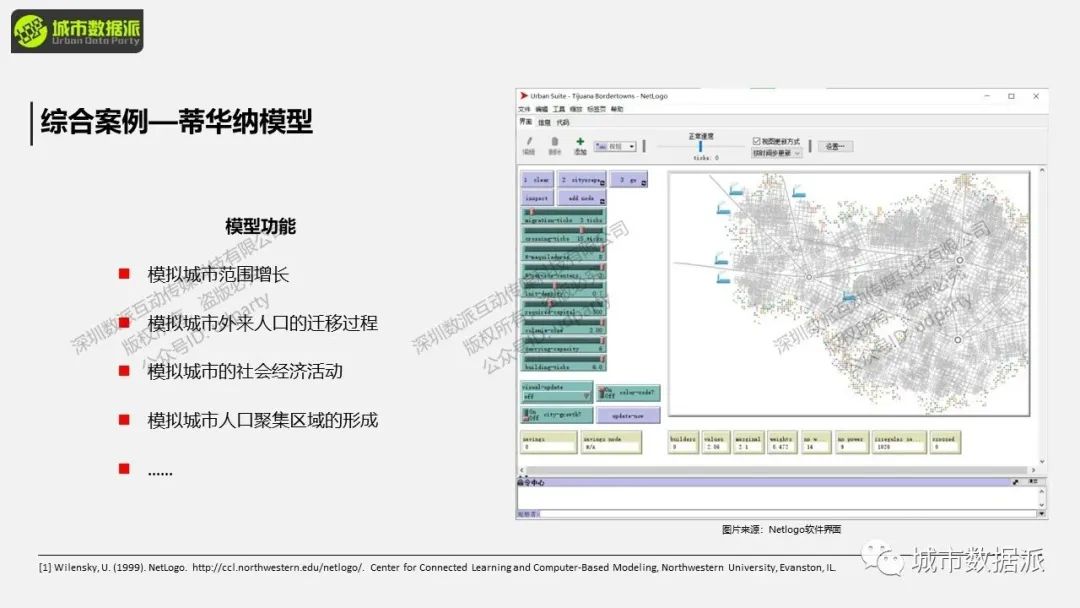Click the right arrow of horizontal scrollbar
1080x608 pixels.
[1033, 470]
